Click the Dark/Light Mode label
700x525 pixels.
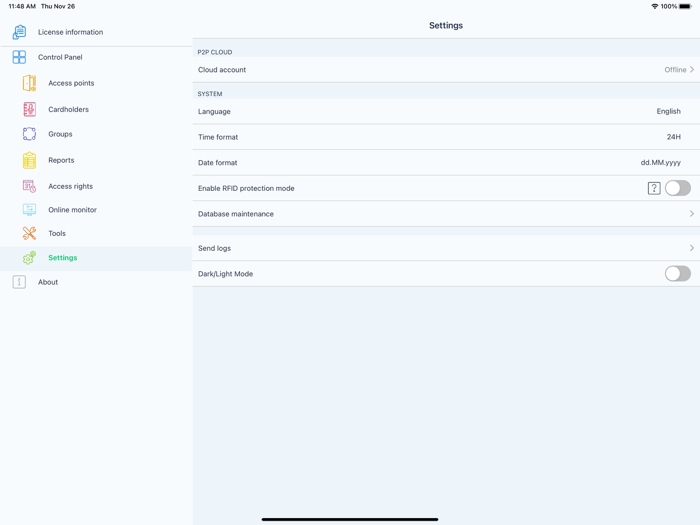pos(225,274)
